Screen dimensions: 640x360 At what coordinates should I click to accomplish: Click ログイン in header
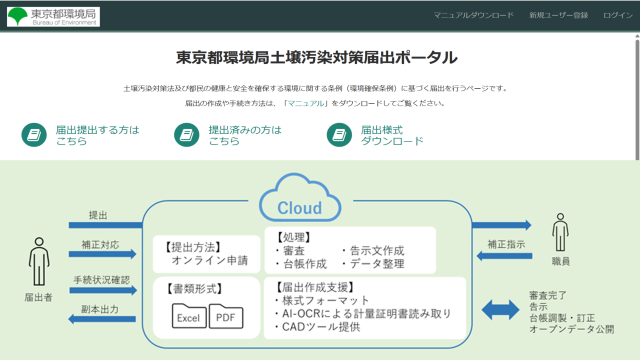[x=618, y=16]
